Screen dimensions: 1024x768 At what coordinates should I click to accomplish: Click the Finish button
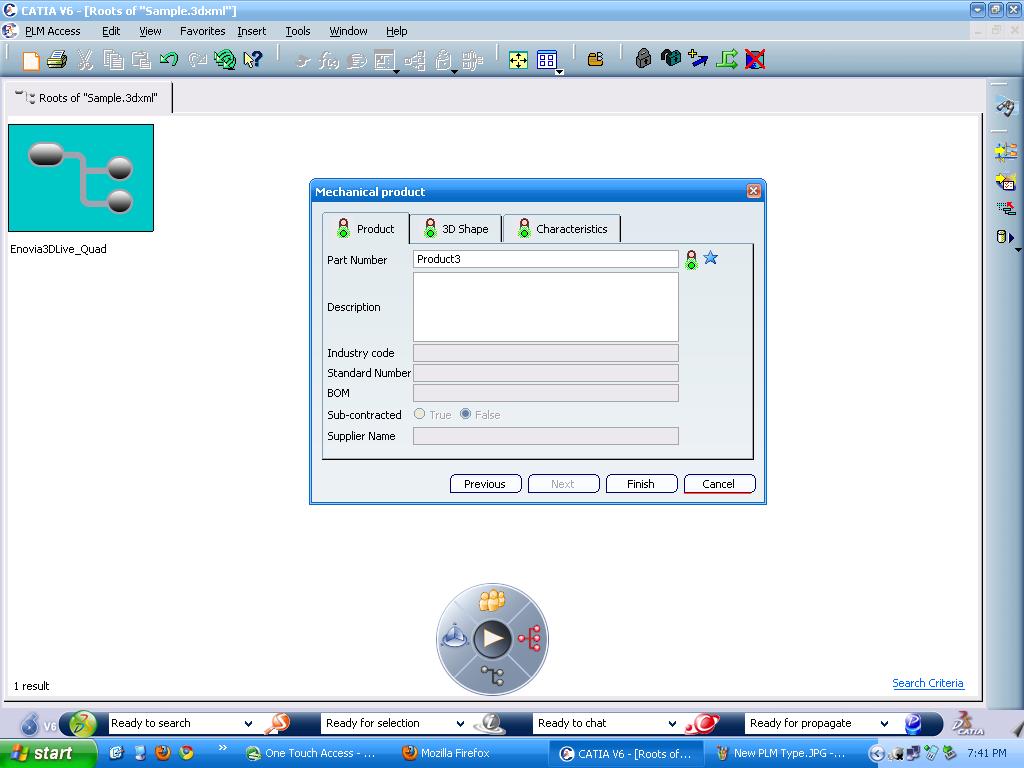(641, 484)
